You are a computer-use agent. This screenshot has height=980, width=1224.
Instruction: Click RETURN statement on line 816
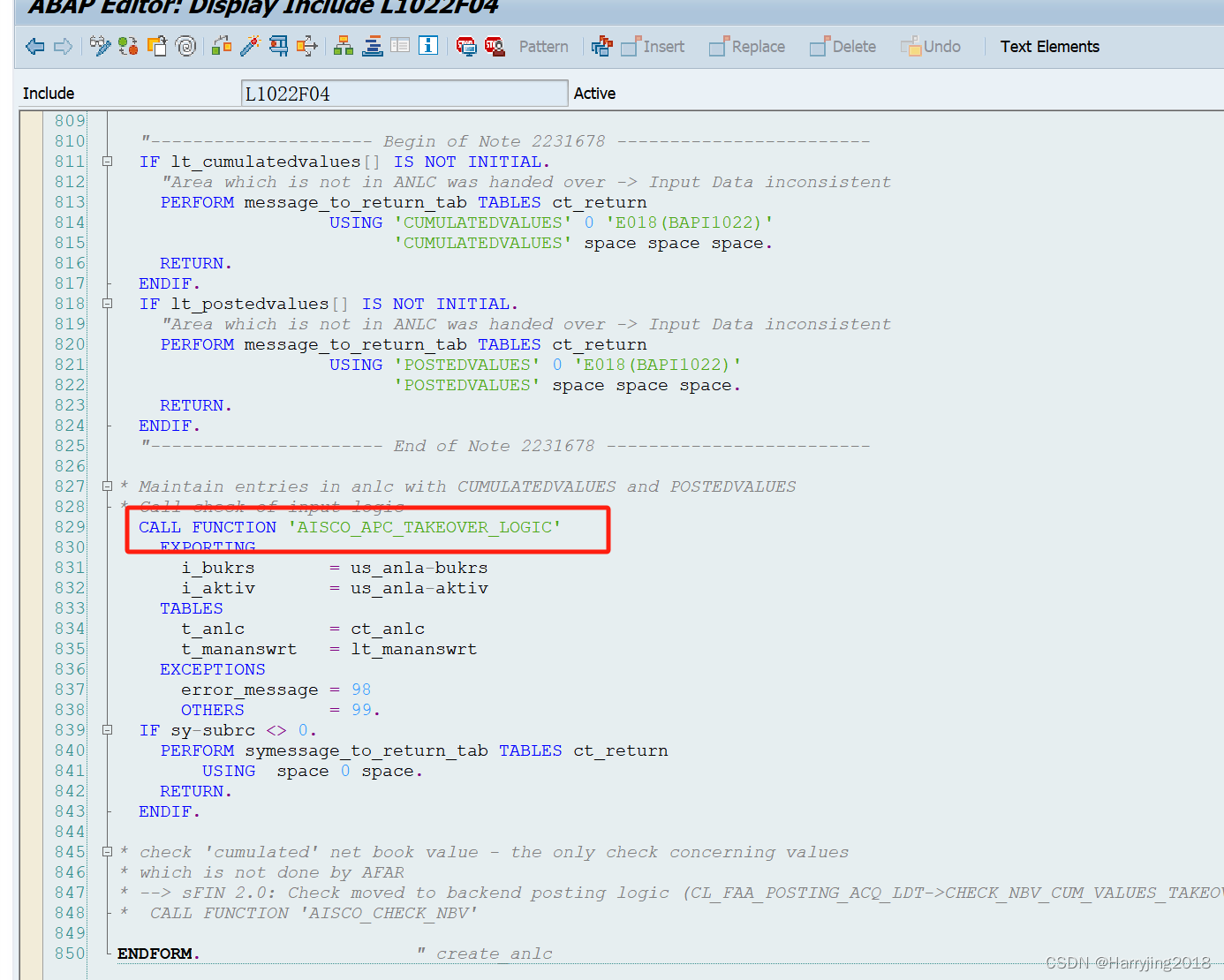coord(195,263)
